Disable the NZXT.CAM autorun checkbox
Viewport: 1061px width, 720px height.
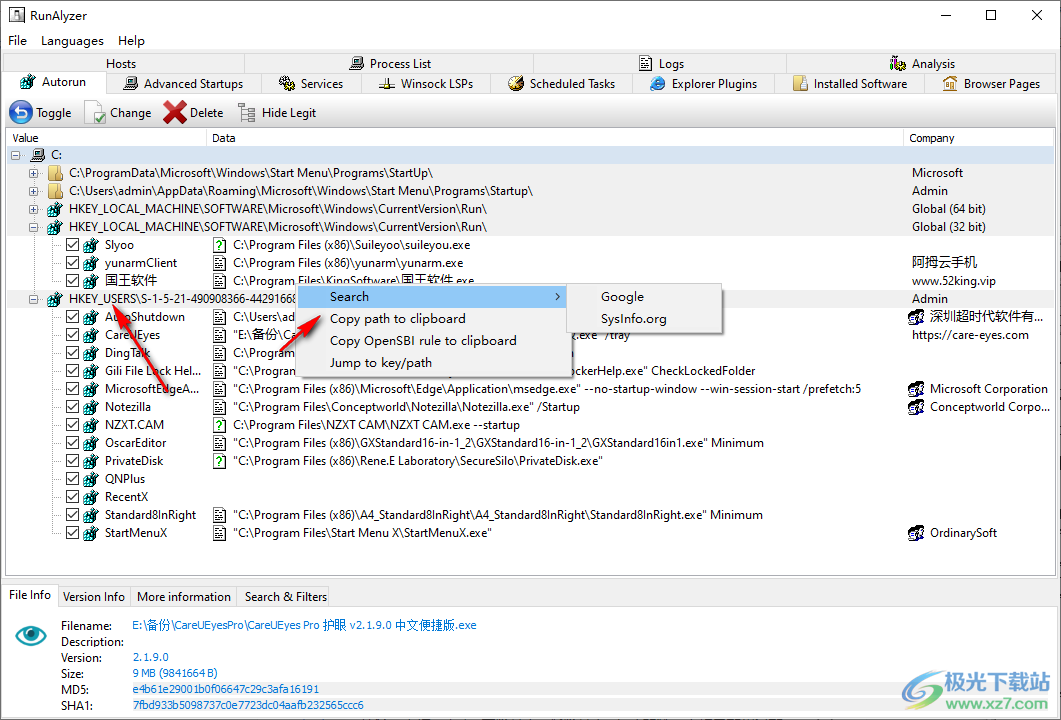[72, 425]
